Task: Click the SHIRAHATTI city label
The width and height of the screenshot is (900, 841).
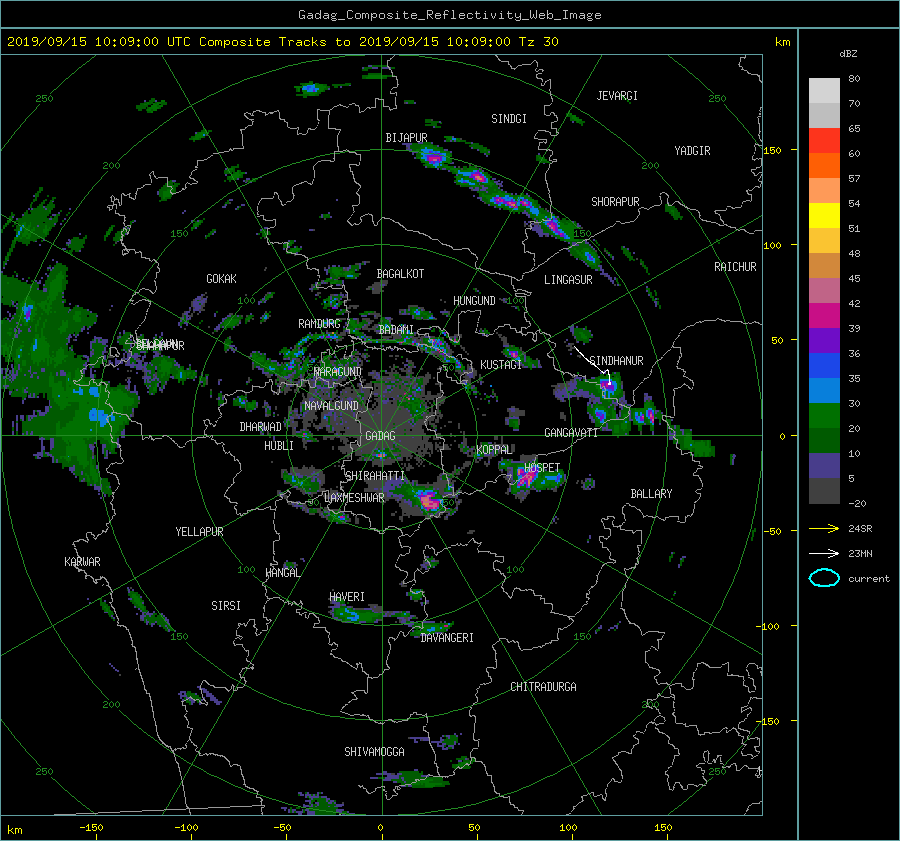Action: (x=375, y=476)
